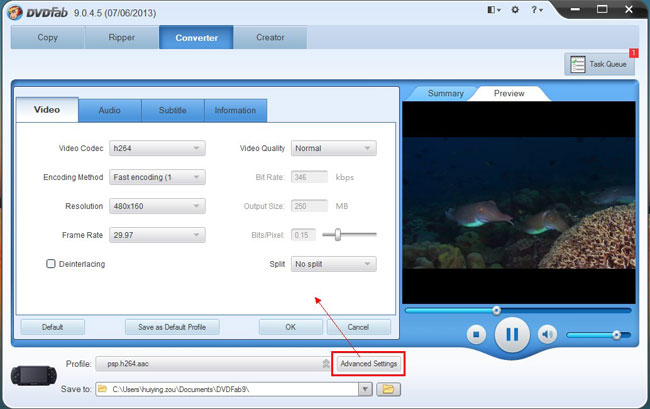Open the Task Queue list icon
650x409 pixels.
point(577,64)
